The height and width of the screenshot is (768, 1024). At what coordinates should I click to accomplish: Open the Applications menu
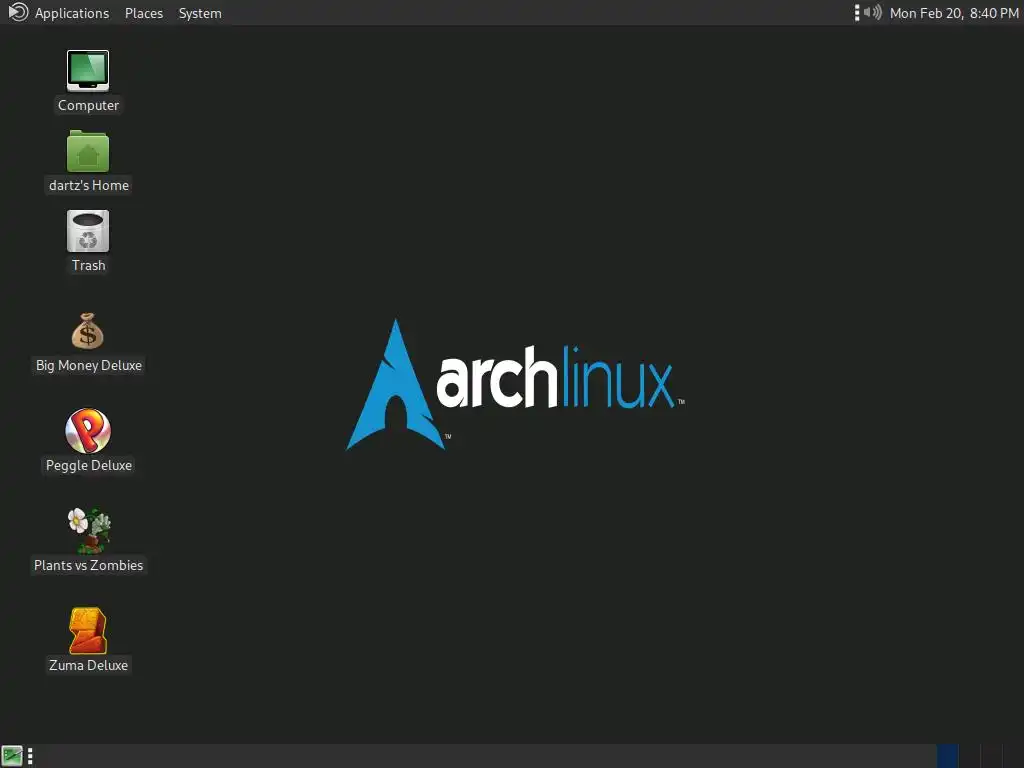[72, 13]
